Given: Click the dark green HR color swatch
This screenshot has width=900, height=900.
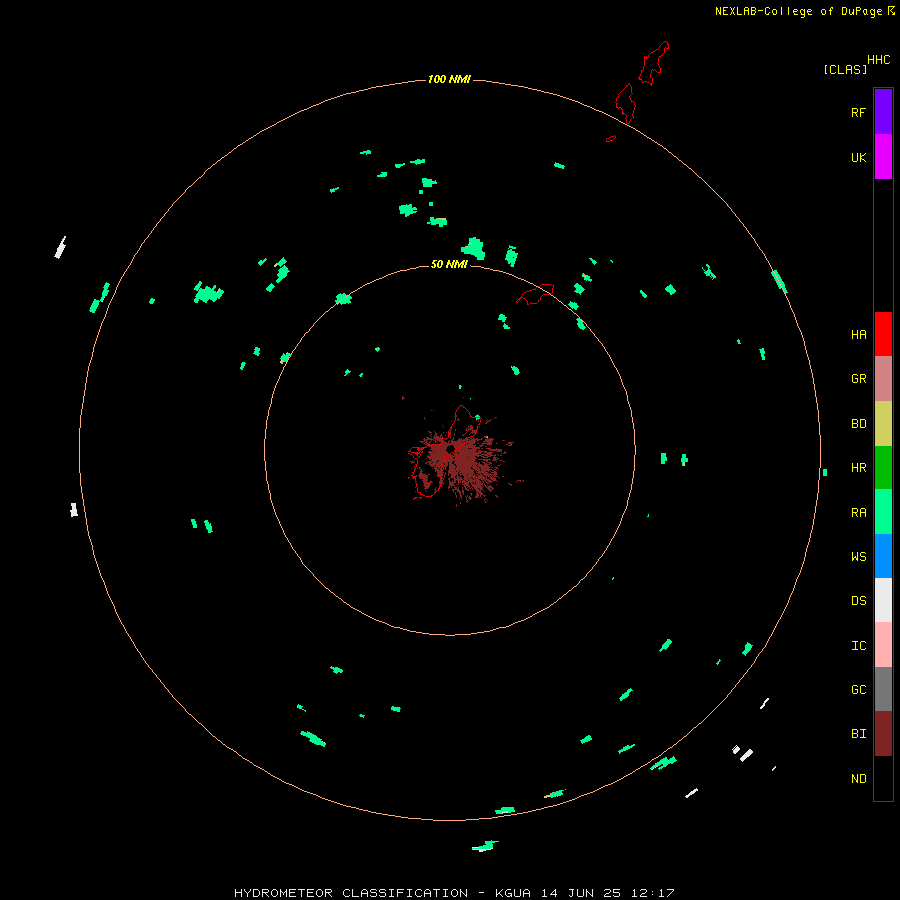Looking at the screenshot, I should click(x=883, y=467).
